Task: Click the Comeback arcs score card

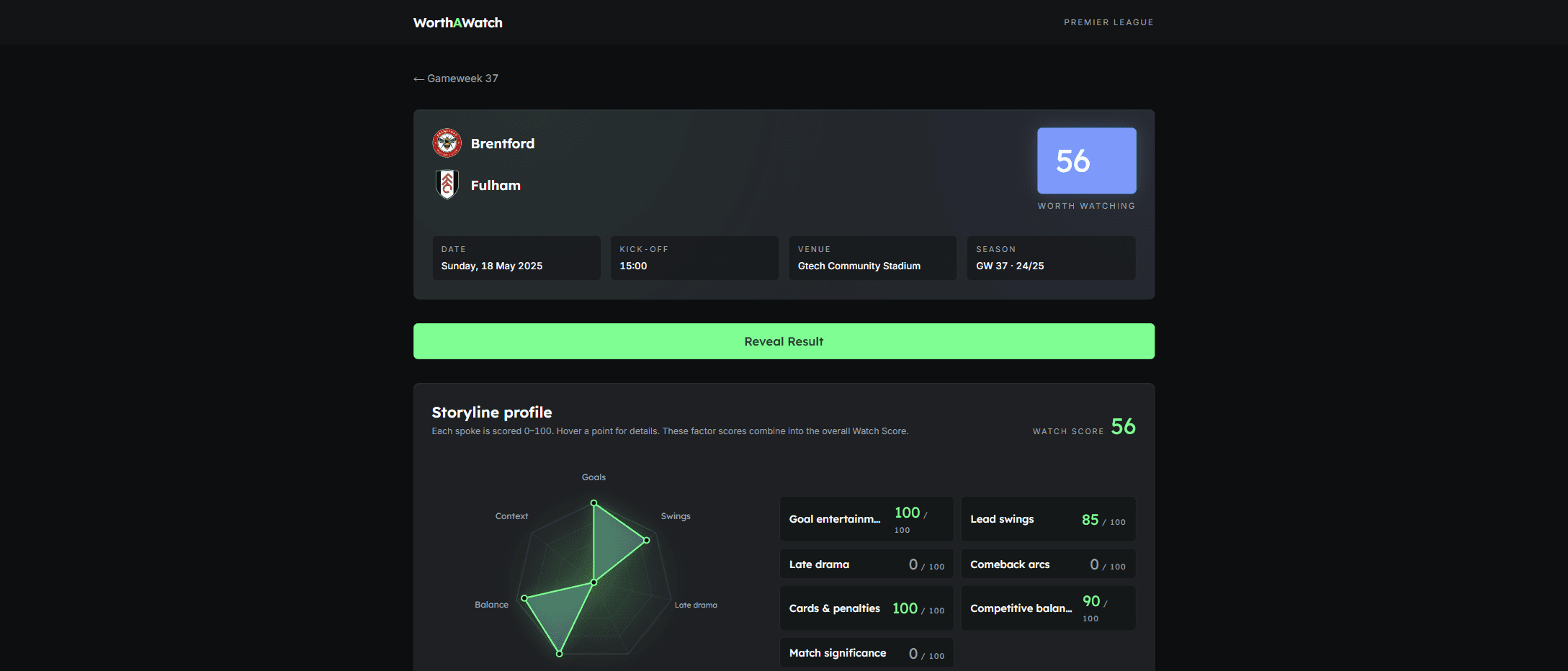Action: coord(1048,564)
